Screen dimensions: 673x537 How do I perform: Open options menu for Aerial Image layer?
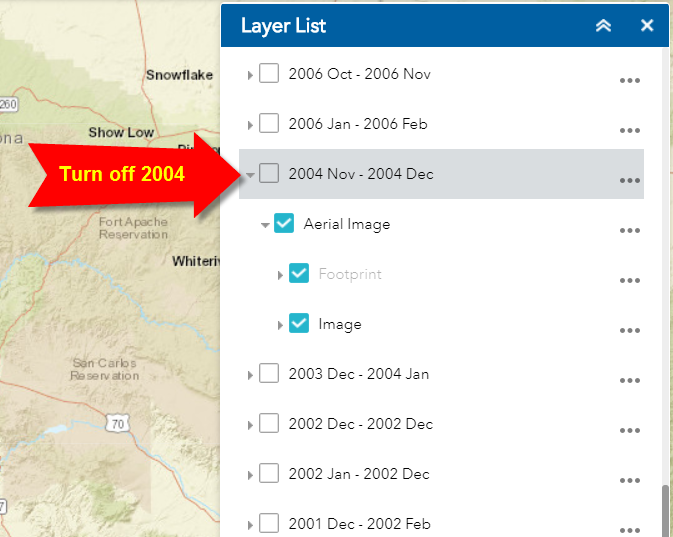(629, 230)
